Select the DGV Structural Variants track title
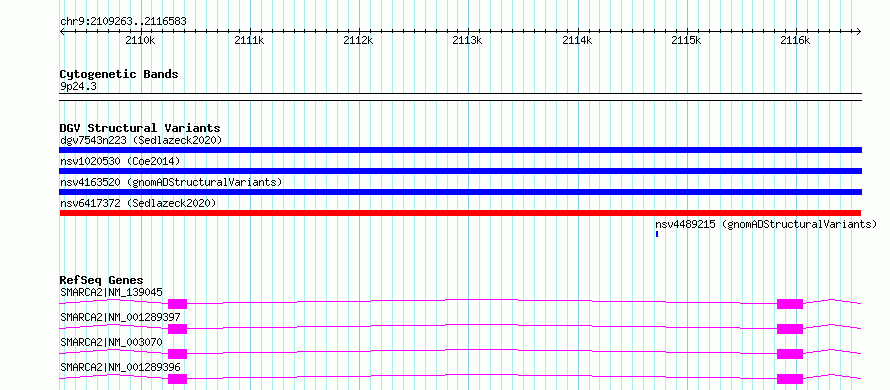The image size is (890, 390). pyautogui.click(x=140, y=128)
